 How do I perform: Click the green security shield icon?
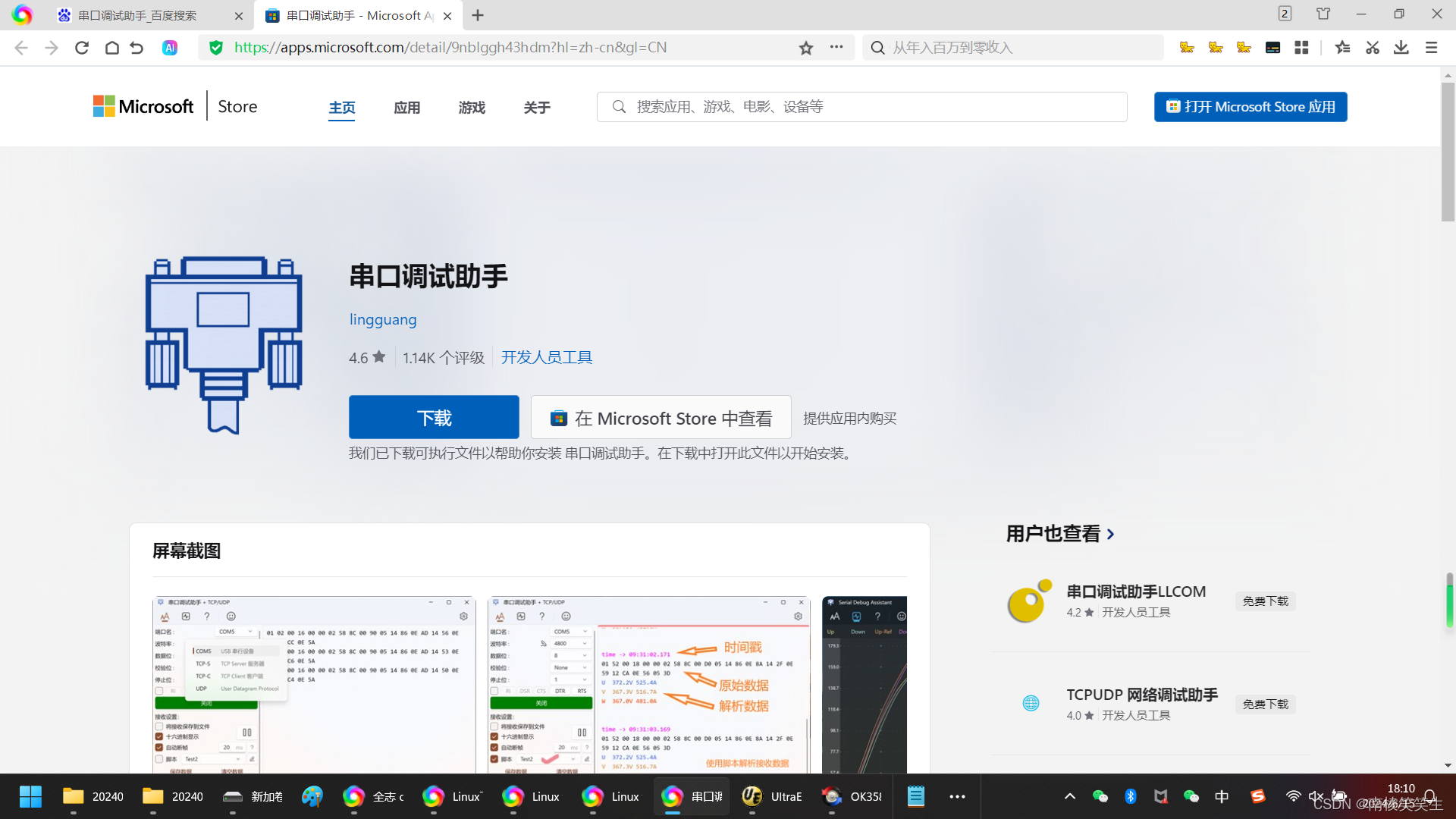[216, 48]
